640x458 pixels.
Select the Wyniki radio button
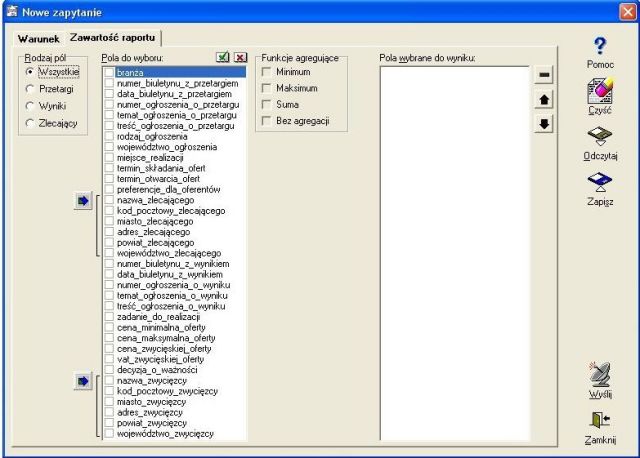(x=30, y=106)
